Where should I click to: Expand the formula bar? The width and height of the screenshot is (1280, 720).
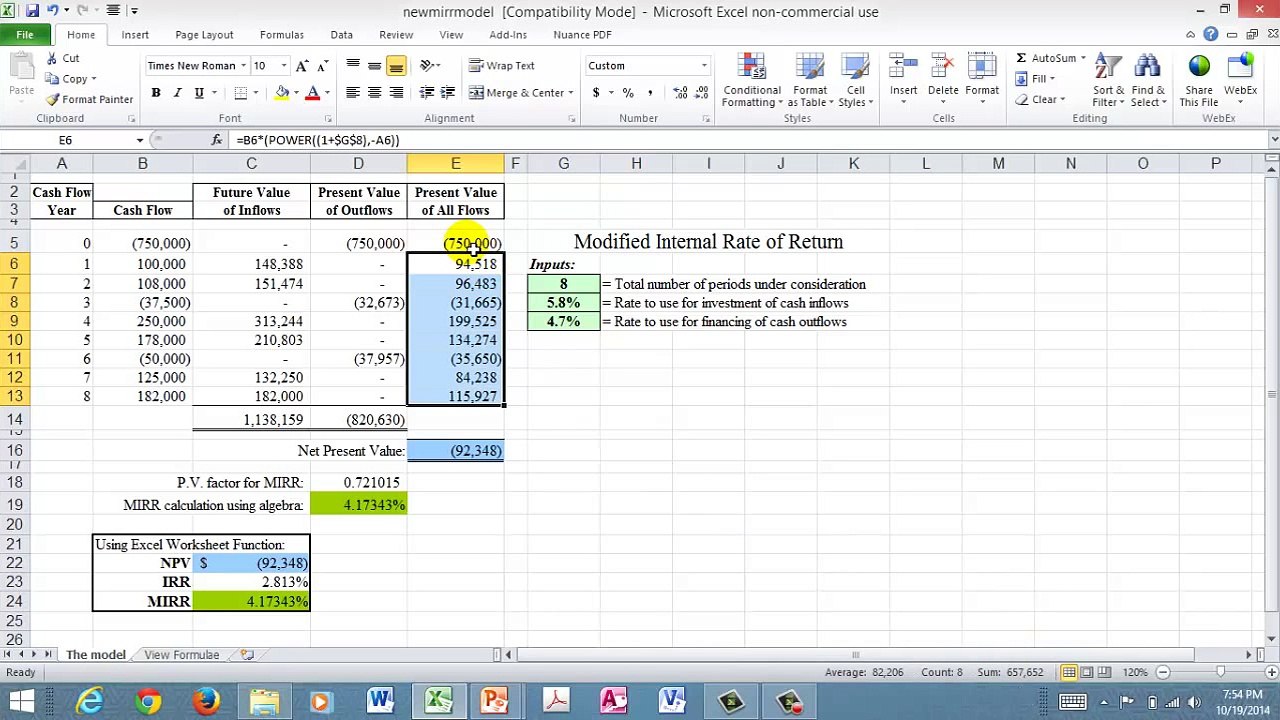click(1273, 140)
